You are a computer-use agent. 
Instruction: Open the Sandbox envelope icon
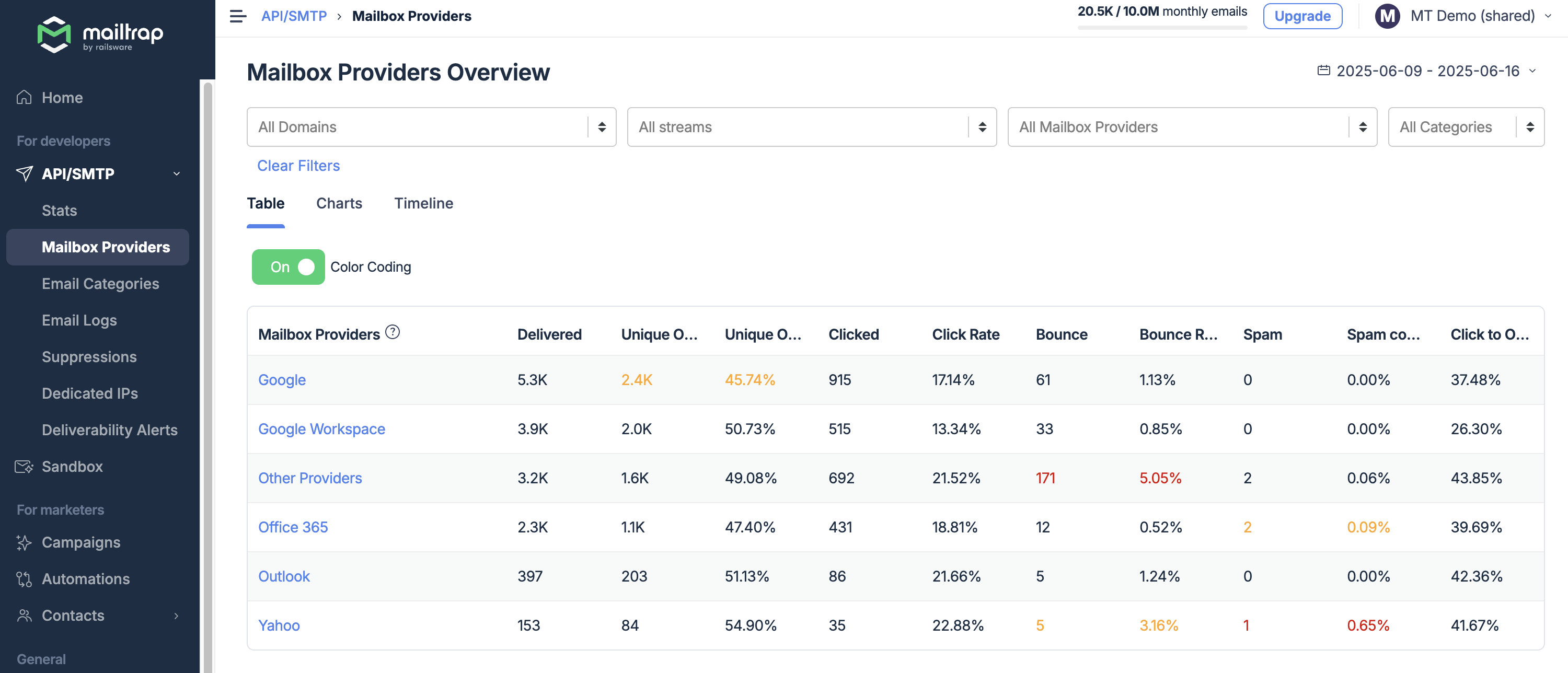click(23, 466)
